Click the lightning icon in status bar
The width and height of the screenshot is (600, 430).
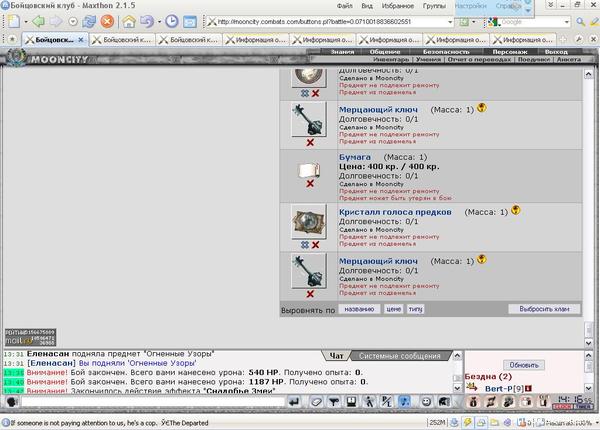(468, 422)
